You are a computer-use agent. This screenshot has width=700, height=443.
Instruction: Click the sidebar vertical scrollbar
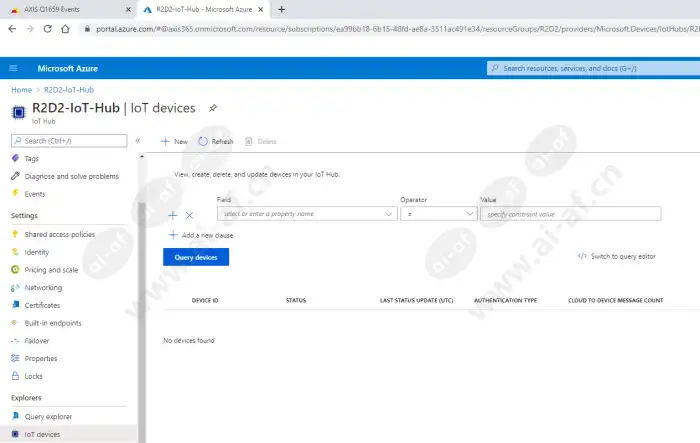(x=142, y=322)
